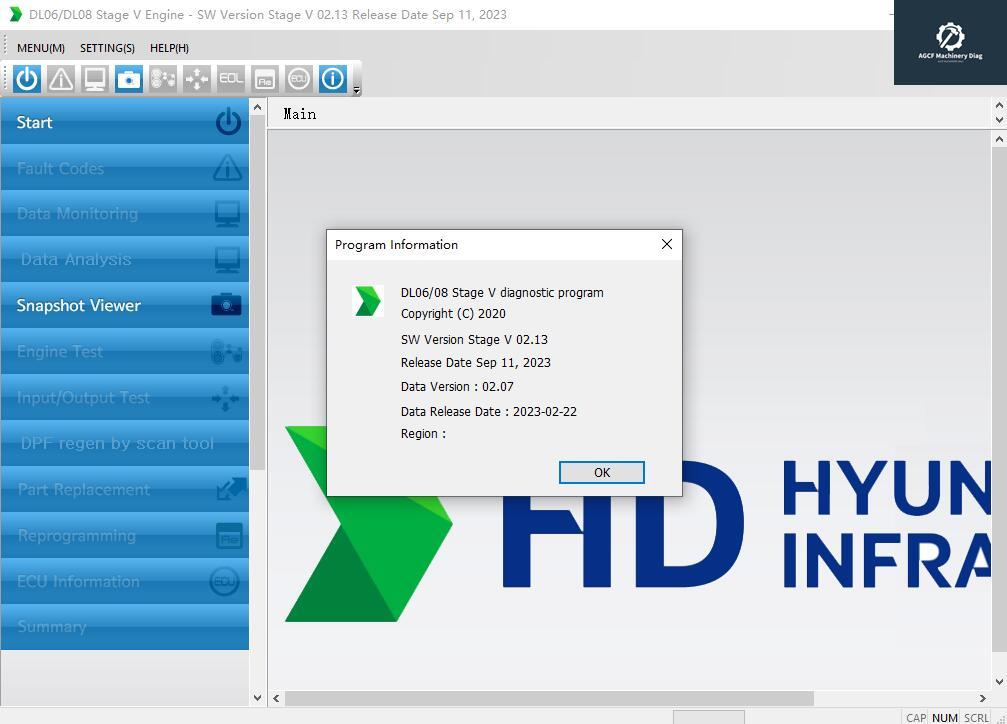Select Snapshot Viewer in the sidebar
The width and height of the screenshot is (1007, 724).
(125, 305)
